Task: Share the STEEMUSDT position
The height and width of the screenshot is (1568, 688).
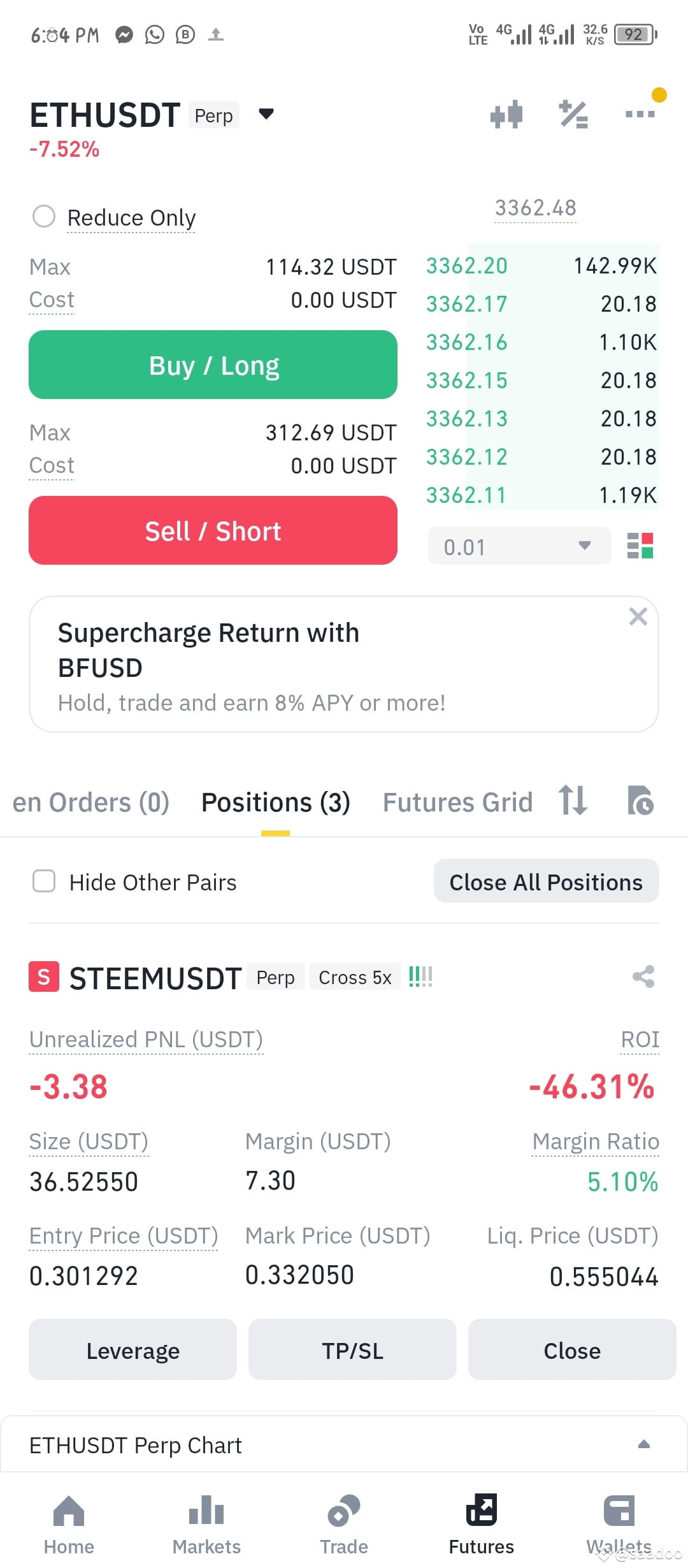Action: tap(643, 976)
